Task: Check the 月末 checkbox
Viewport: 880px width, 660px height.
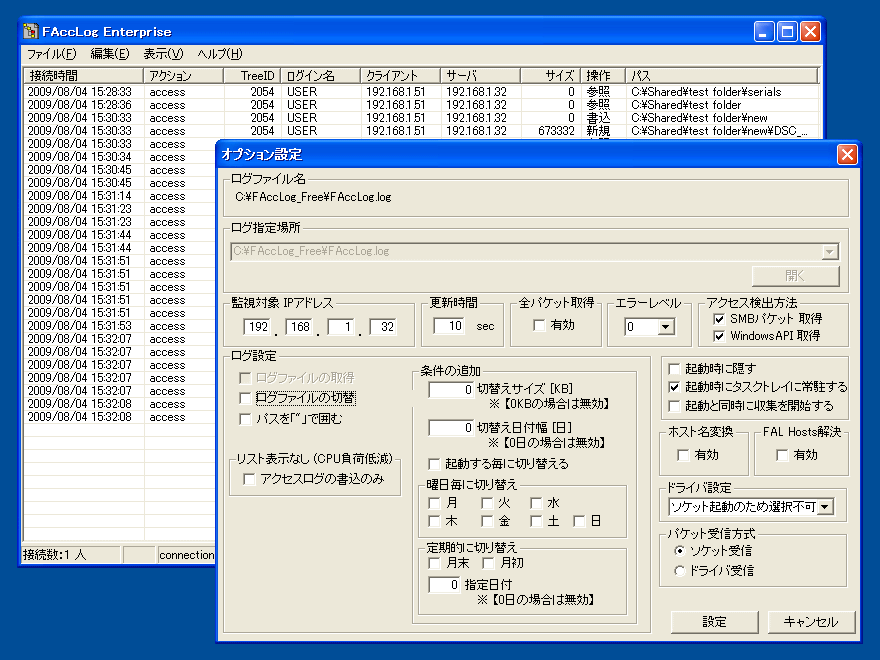Action: pyautogui.click(x=434, y=563)
